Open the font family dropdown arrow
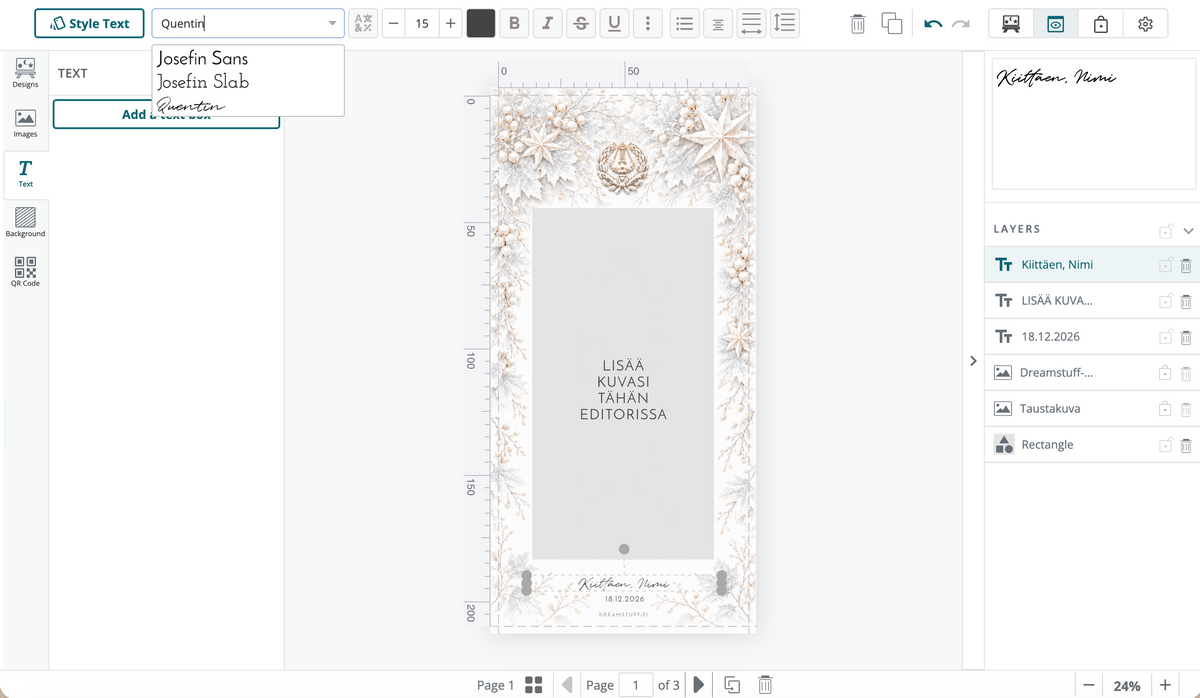Image resolution: width=1200 pixels, height=698 pixels. 332,23
